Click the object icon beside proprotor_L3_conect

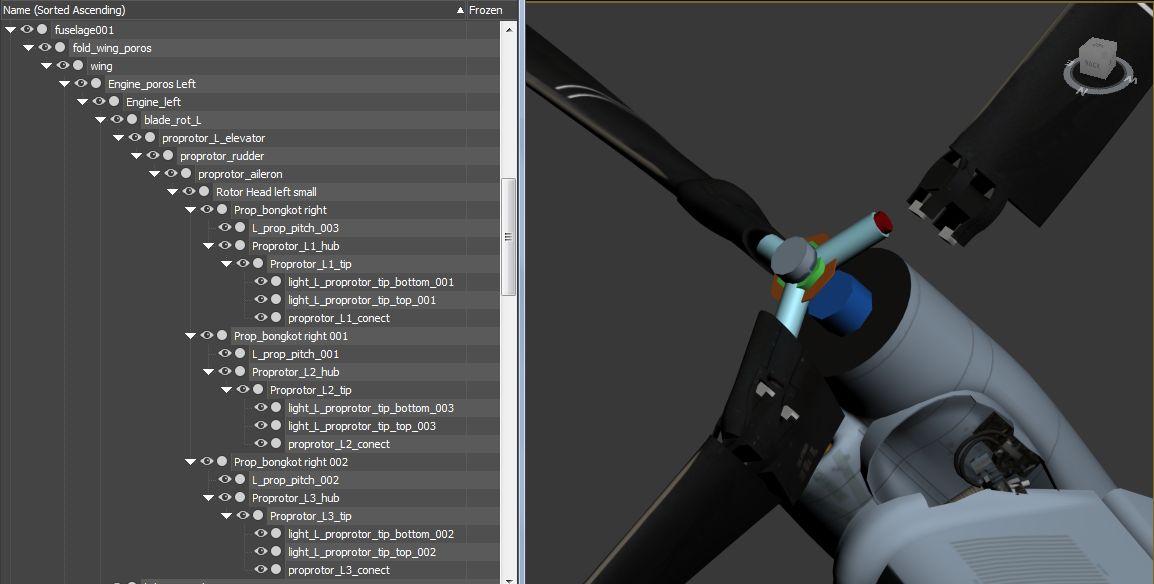(x=276, y=570)
